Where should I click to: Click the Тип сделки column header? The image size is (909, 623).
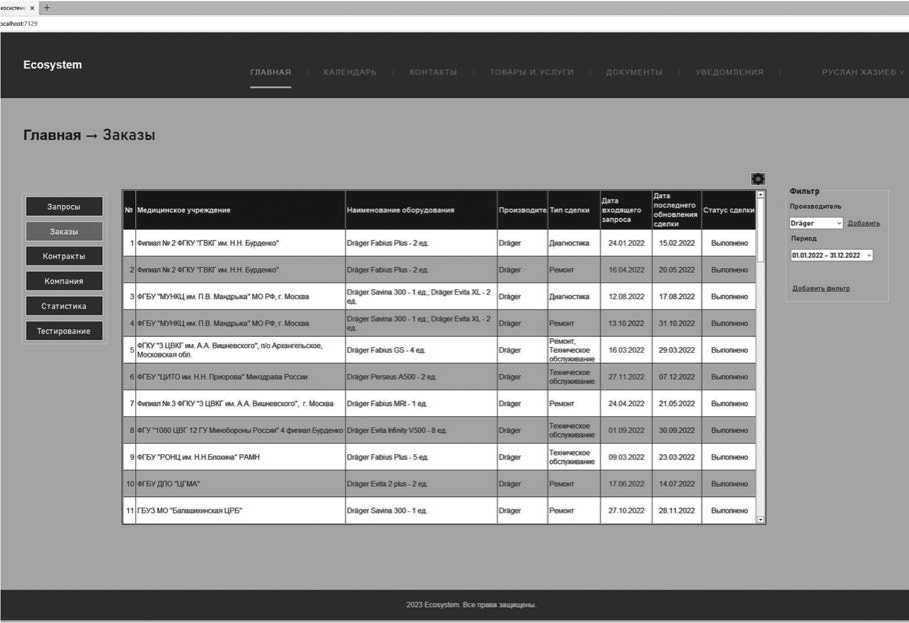574,210
